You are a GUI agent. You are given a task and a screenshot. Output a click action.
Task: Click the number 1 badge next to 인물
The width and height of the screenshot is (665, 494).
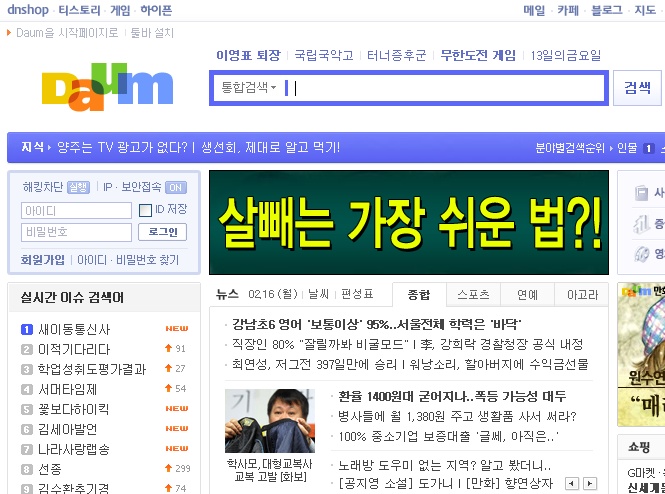tap(648, 148)
